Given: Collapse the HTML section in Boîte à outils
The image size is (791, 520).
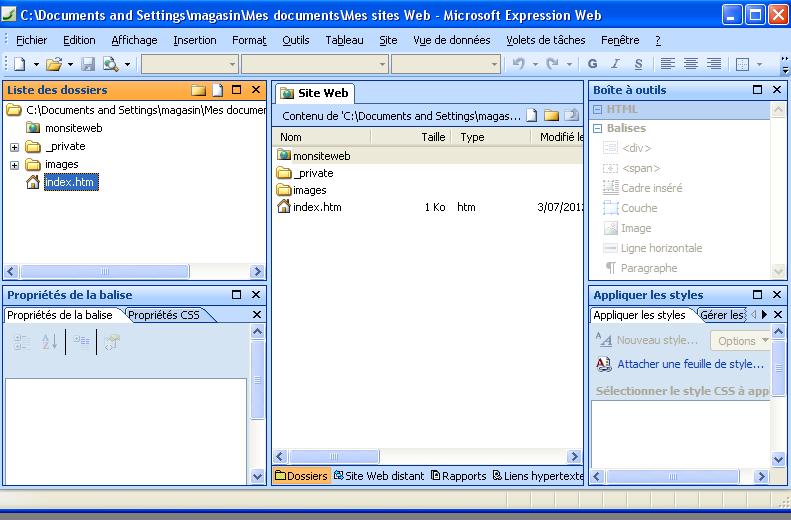Looking at the screenshot, I should (x=598, y=109).
